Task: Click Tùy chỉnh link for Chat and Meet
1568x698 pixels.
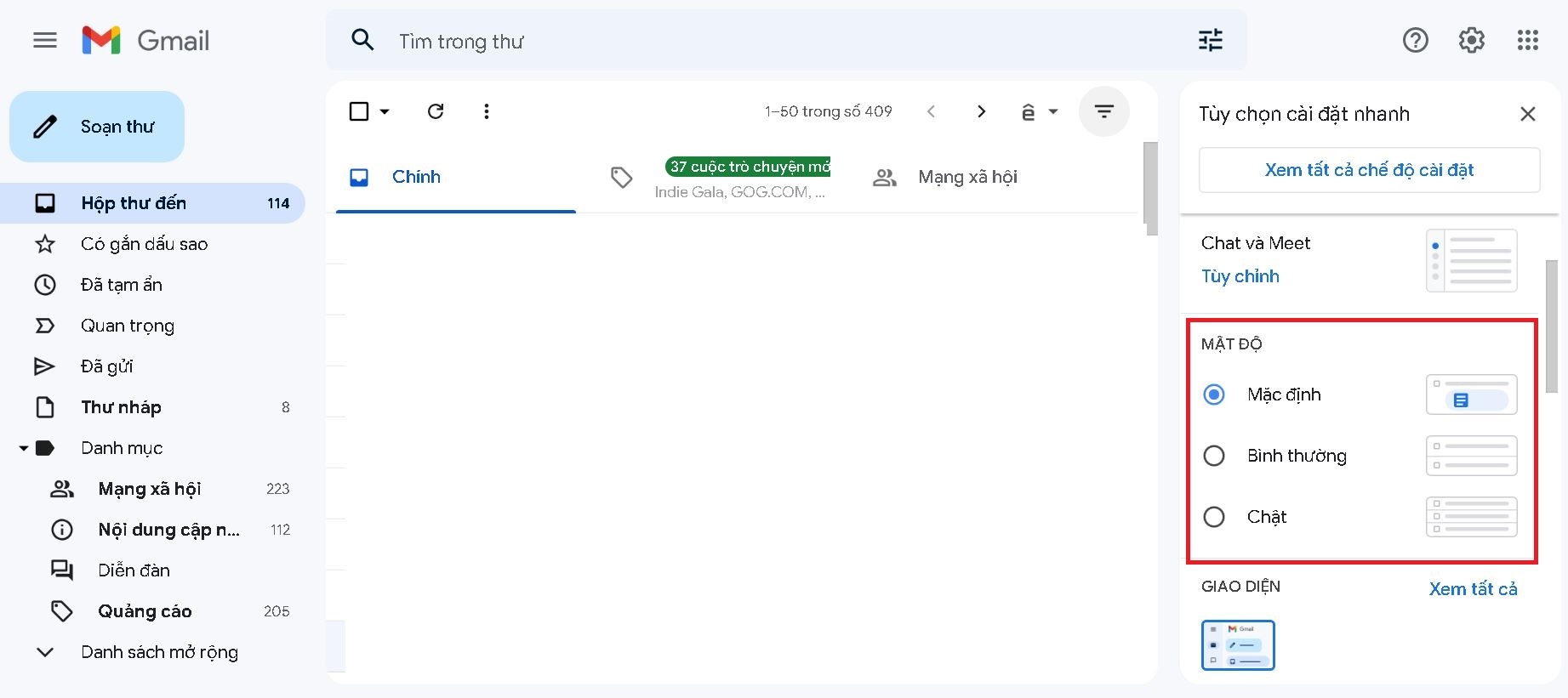Action: coord(1240,276)
